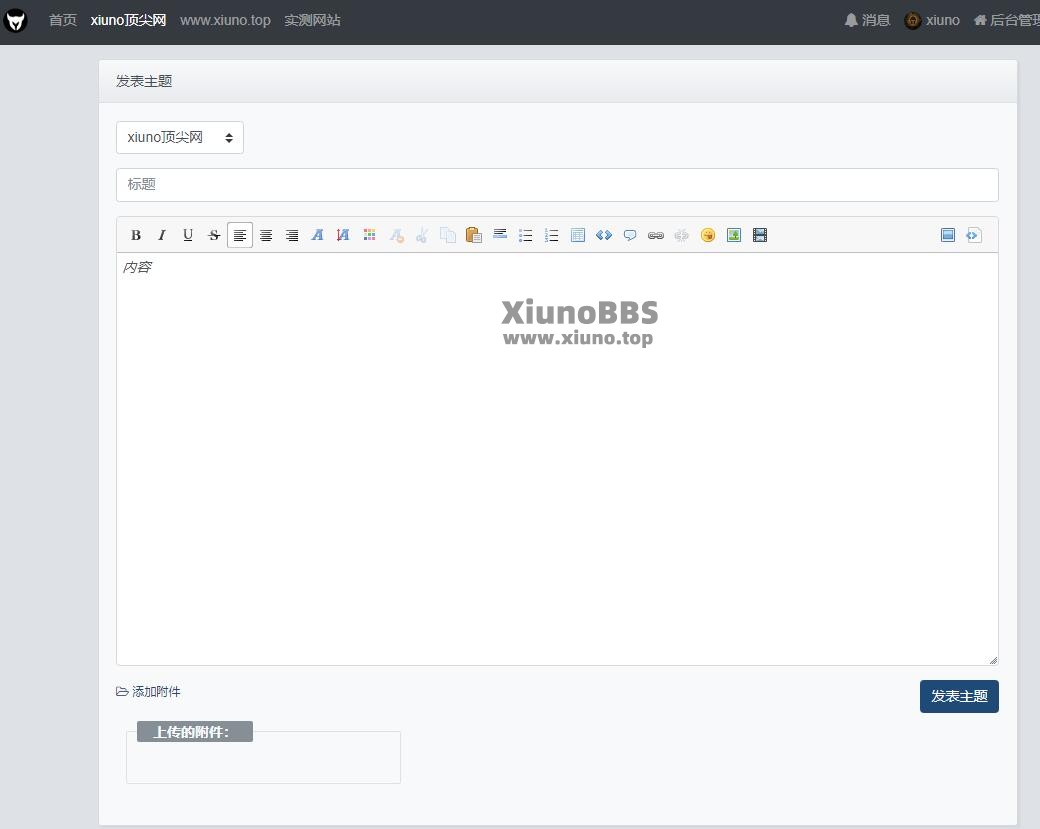
Task: Go to 首页 in the top navigation
Action: [x=63, y=21]
